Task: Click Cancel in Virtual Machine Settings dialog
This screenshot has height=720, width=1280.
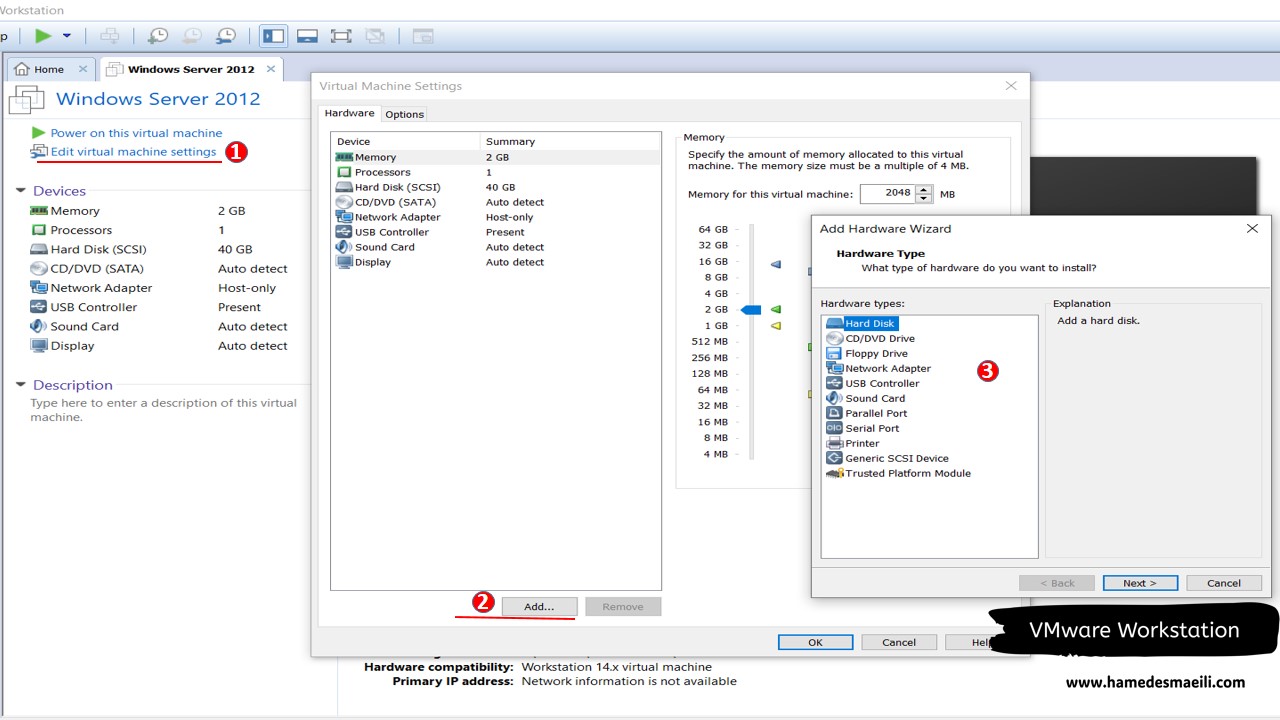Action: (899, 642)
